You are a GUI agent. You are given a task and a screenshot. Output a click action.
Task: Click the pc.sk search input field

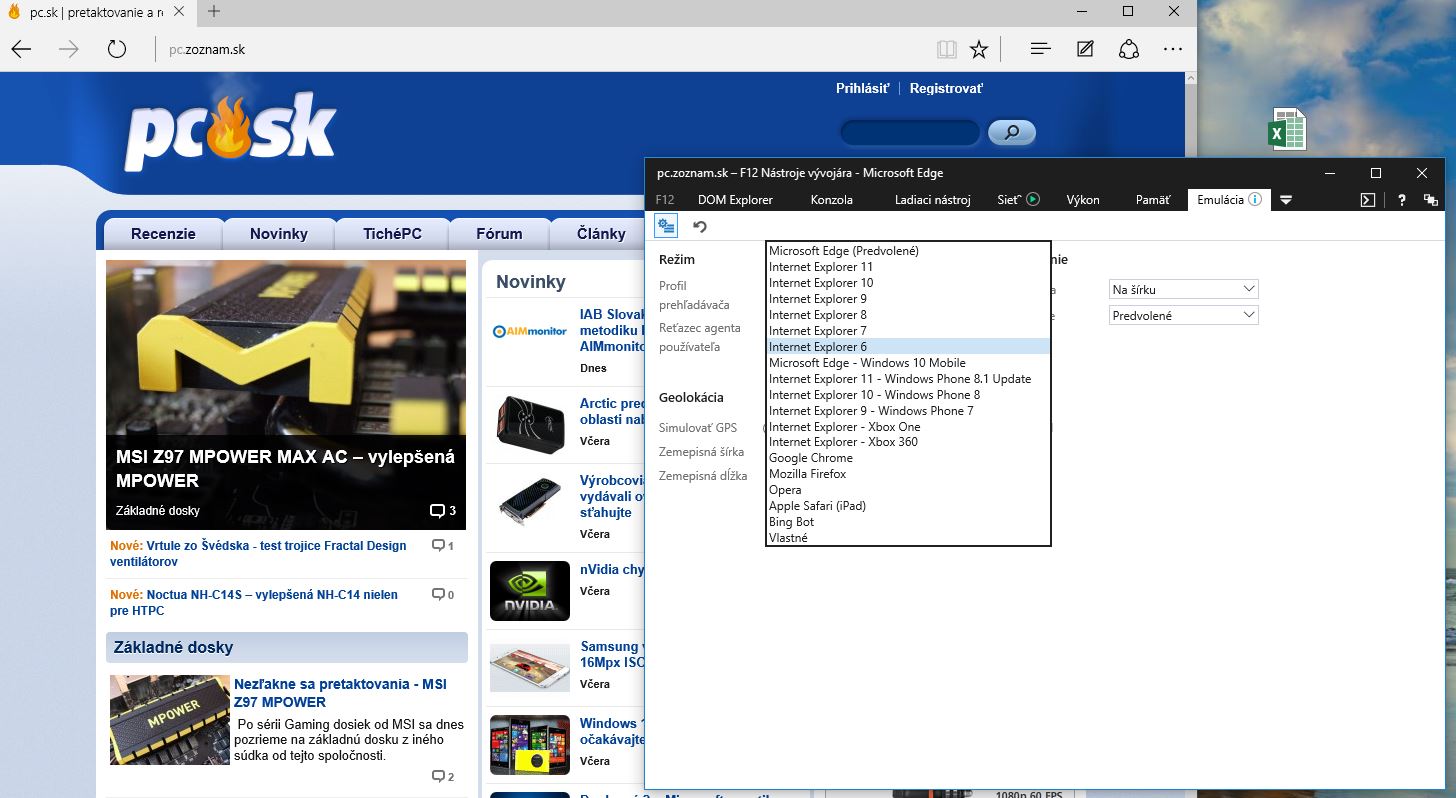point(910,132)
